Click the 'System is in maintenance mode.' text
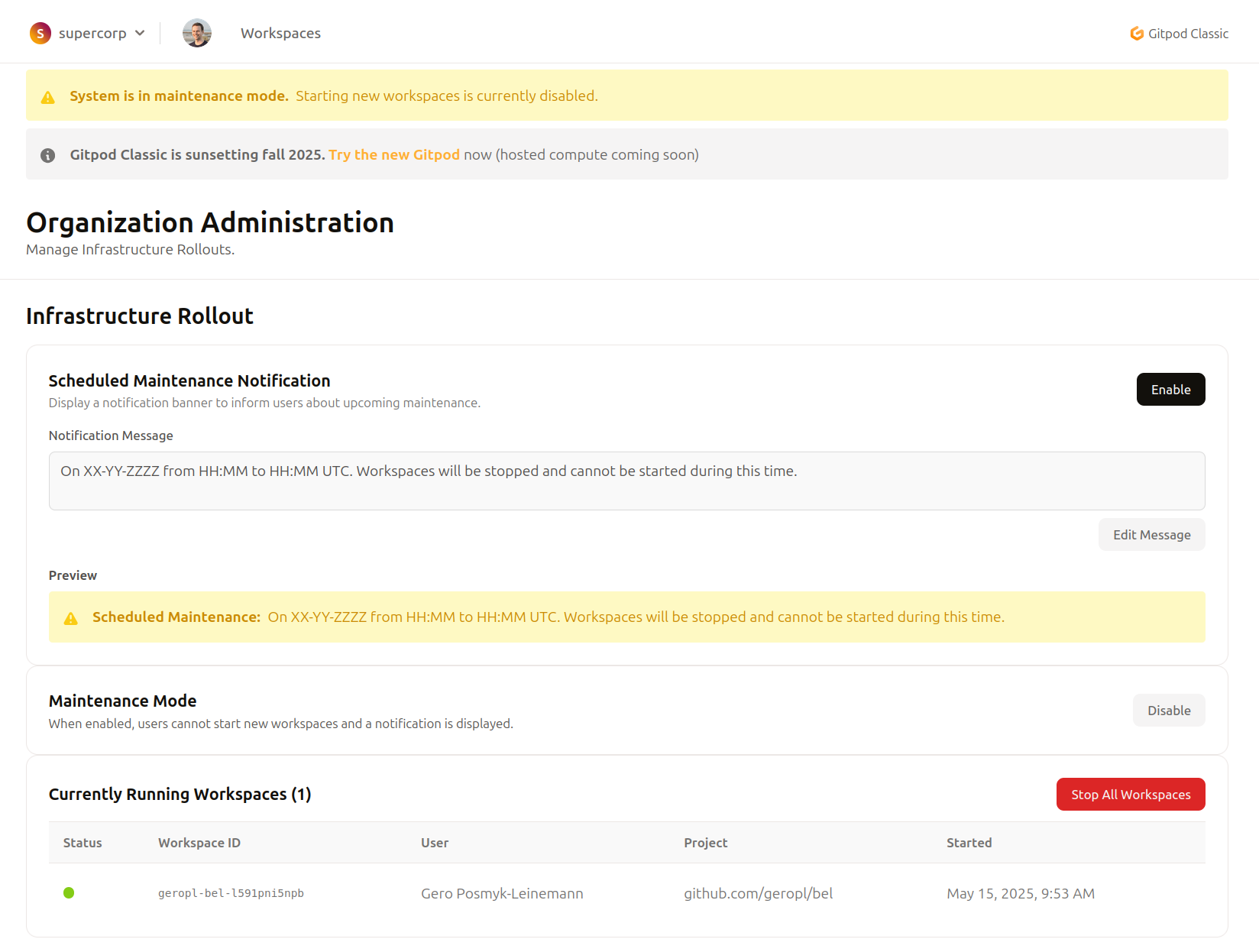The height and width of the screenshot is (952, 1259). (179, 96)
